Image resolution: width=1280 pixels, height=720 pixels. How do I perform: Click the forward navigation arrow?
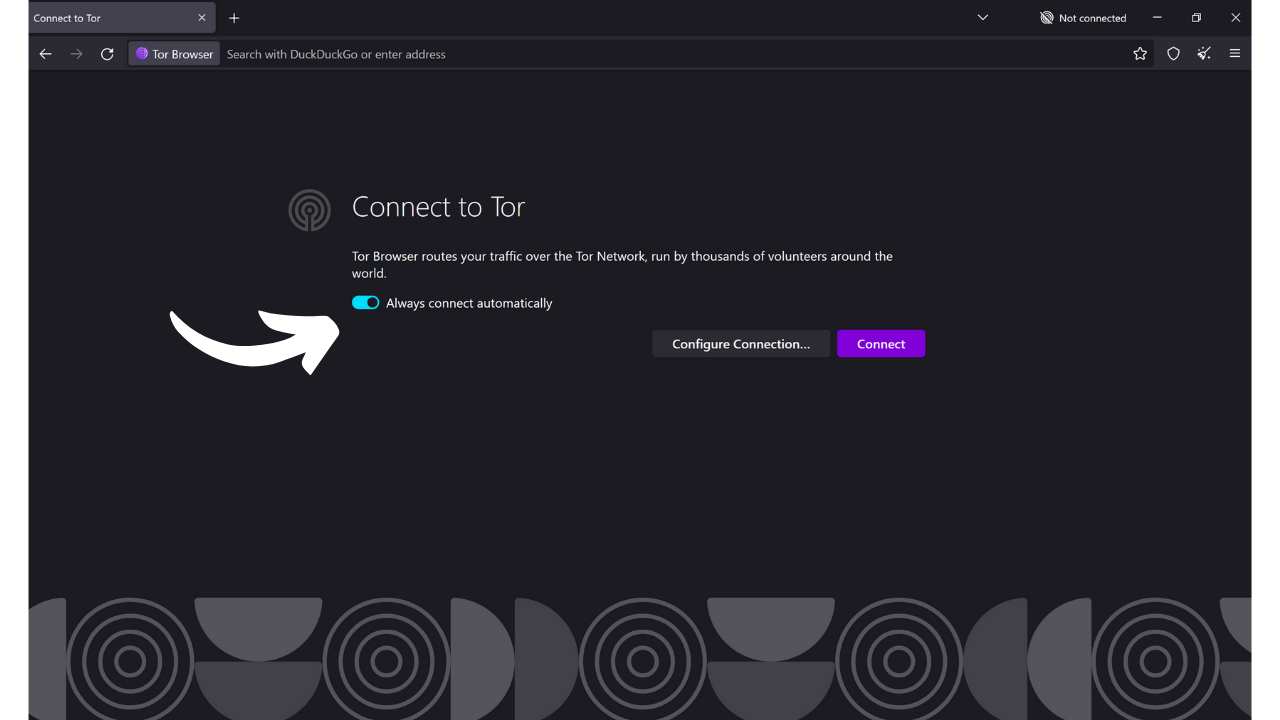(x=76, y=54)
